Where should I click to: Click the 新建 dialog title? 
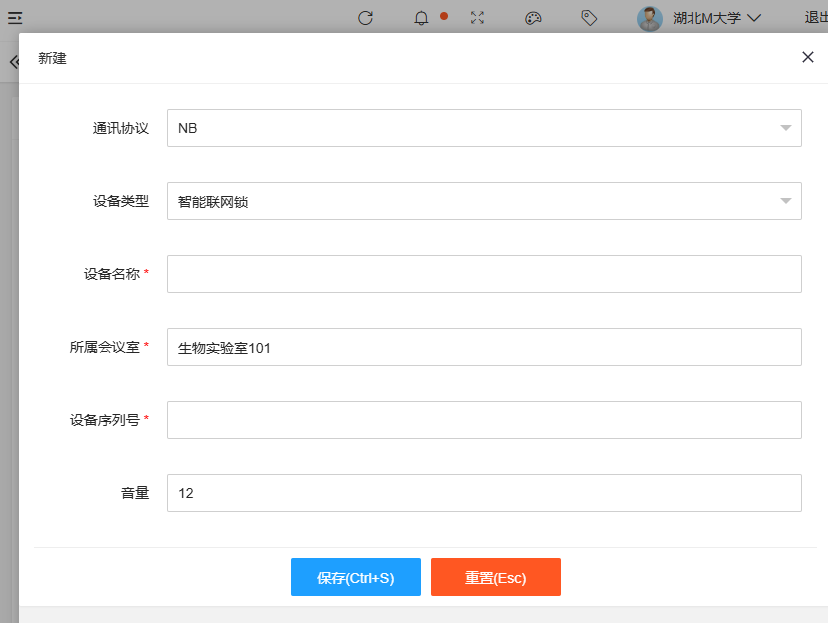click(52, 58)
